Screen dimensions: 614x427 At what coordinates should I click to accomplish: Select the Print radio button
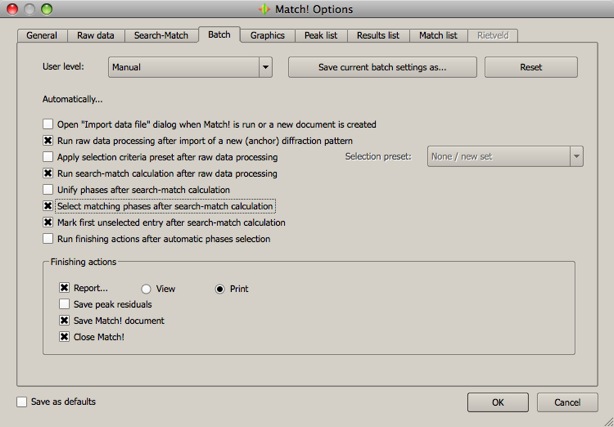(x=220, y=289)
